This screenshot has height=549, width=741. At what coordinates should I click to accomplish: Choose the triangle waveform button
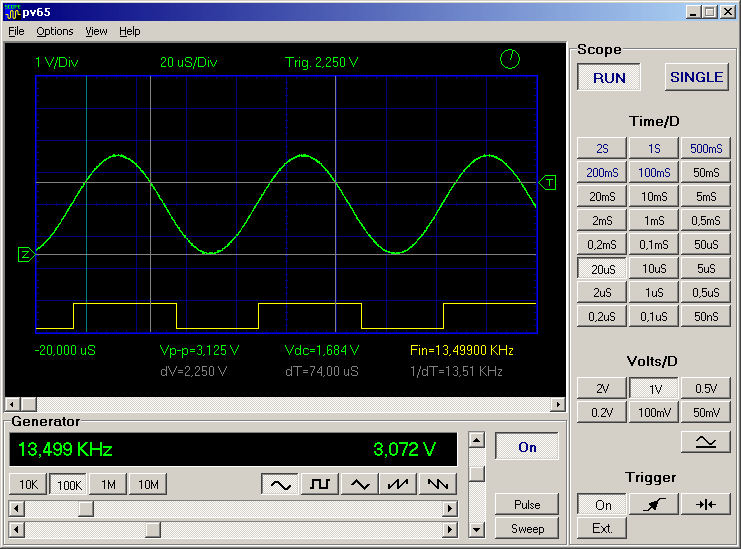point(359,484)
